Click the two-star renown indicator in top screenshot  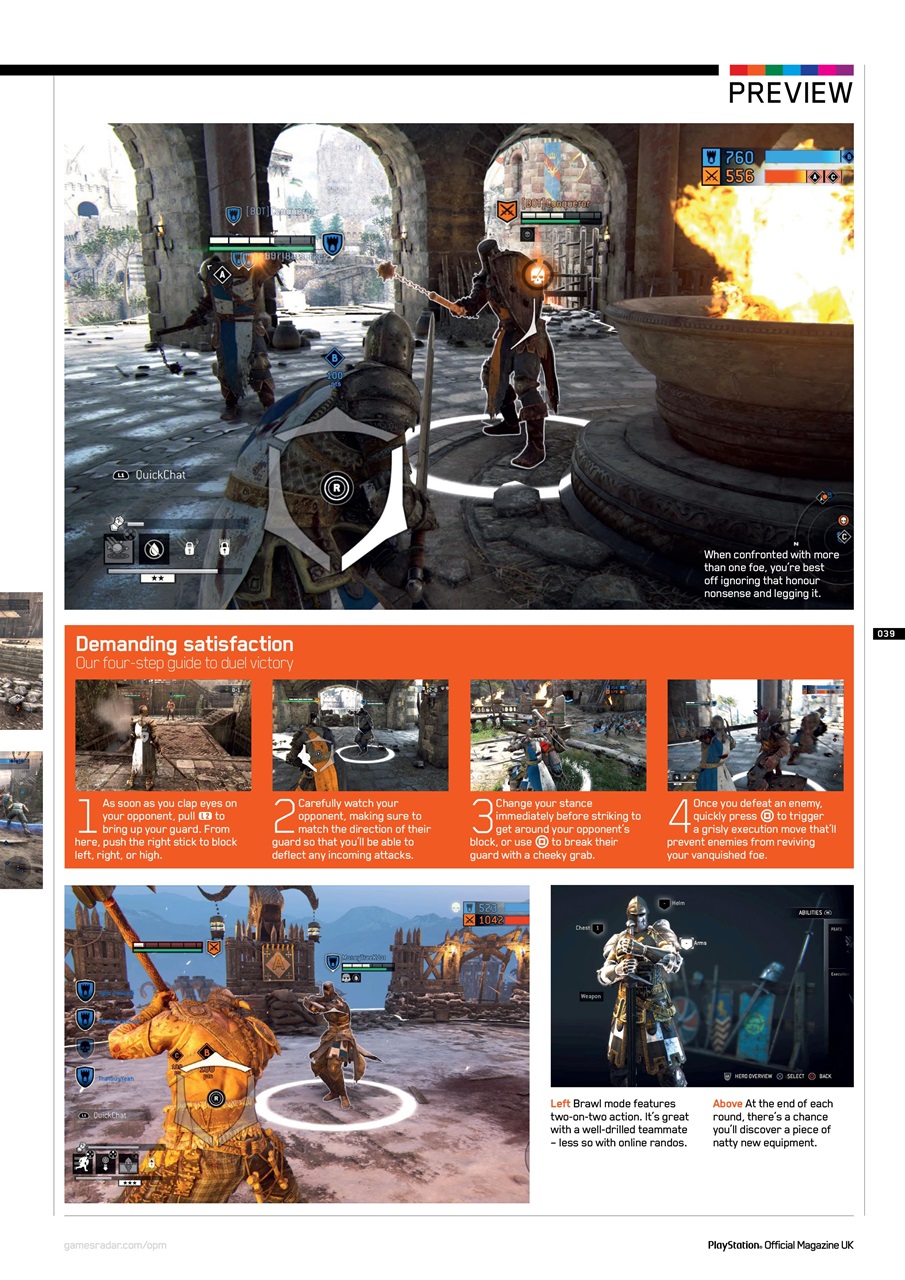[157, 578]
